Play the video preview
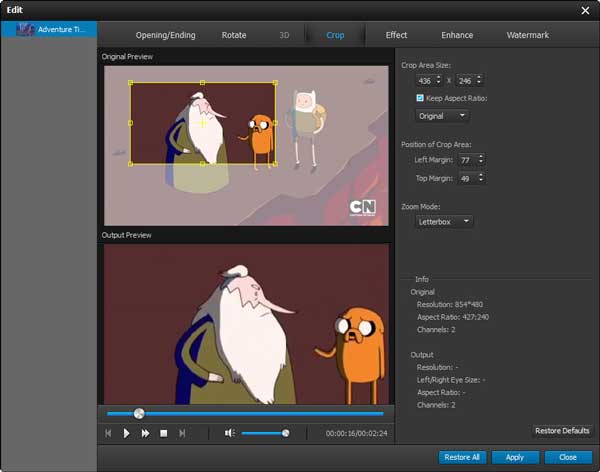Screen dimensions: 600x472 click(126, 433)
